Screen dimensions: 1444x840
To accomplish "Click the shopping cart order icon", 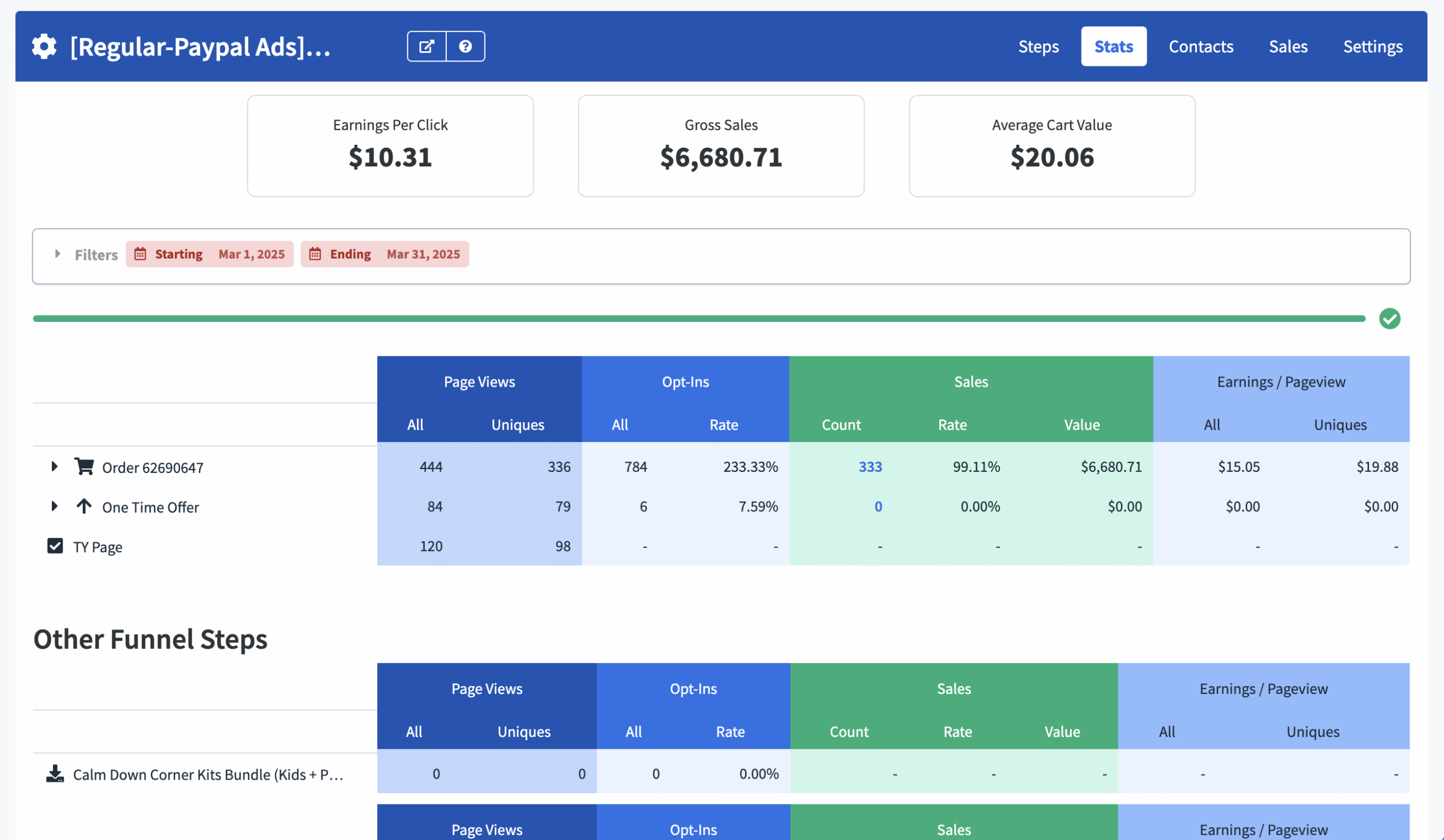I will (x=84, y=467).
